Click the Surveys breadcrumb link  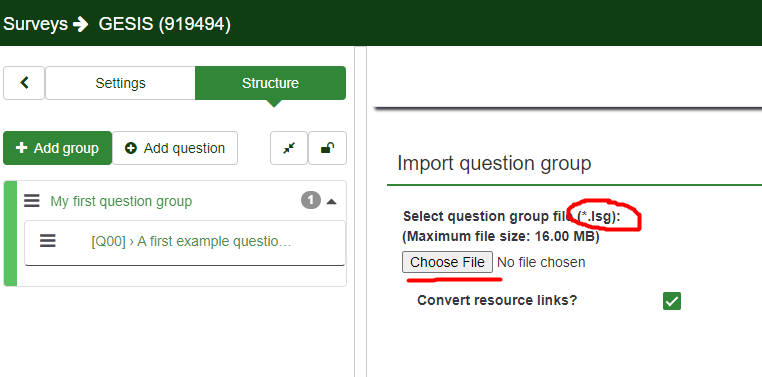35,24
